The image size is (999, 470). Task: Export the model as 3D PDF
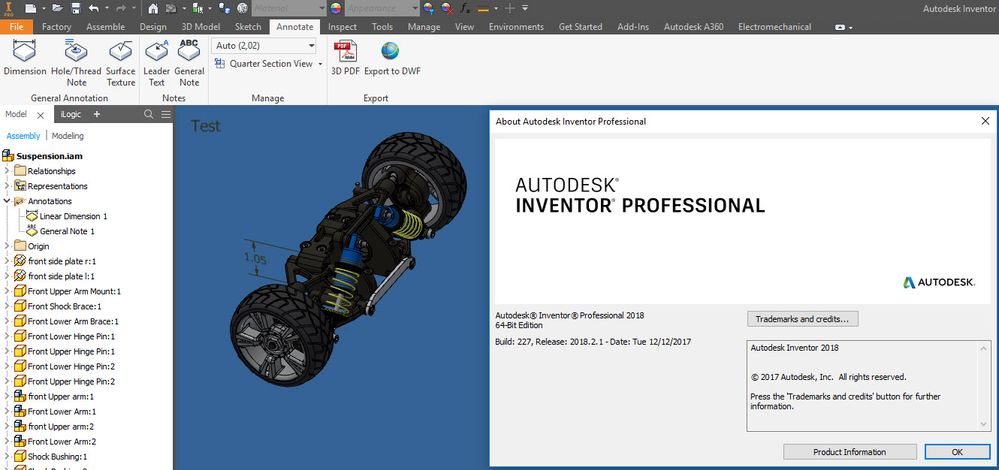coord(345,58)
